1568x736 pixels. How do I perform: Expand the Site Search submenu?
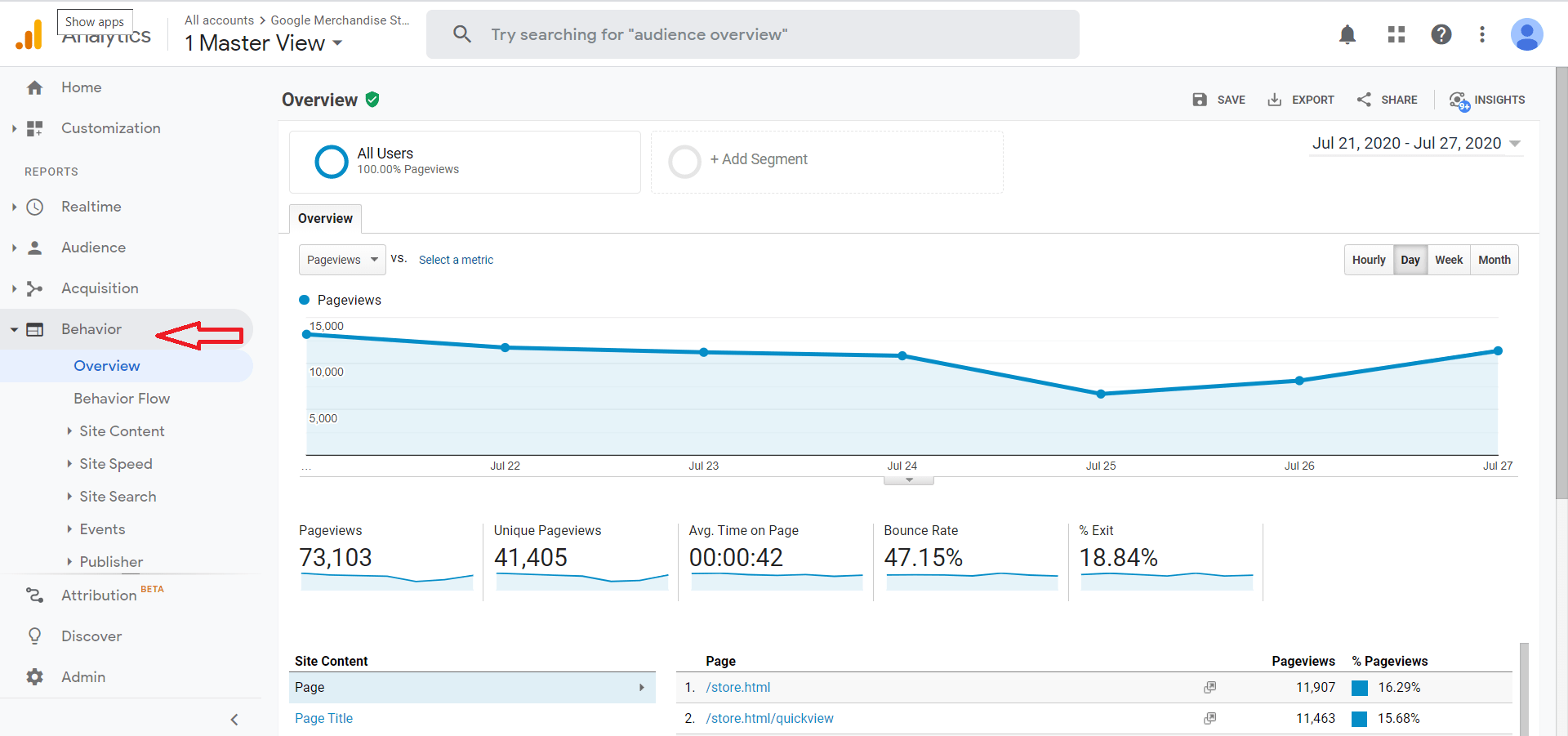pos(69,496)
